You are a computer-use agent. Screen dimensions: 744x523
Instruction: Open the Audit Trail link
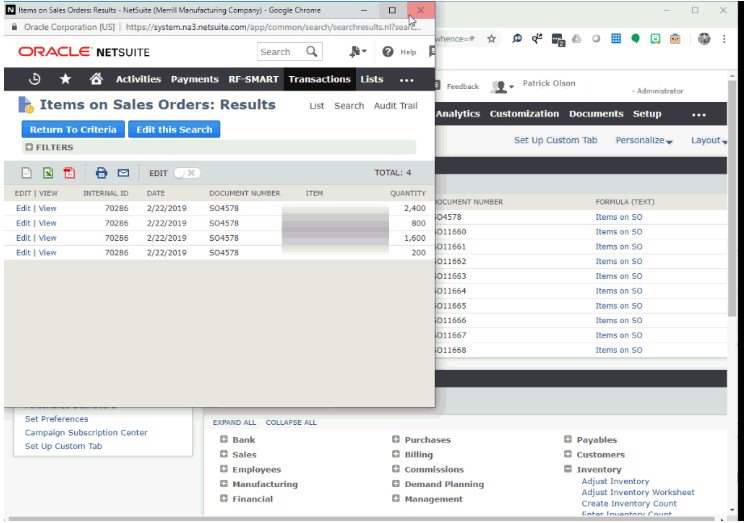(396, 106)
